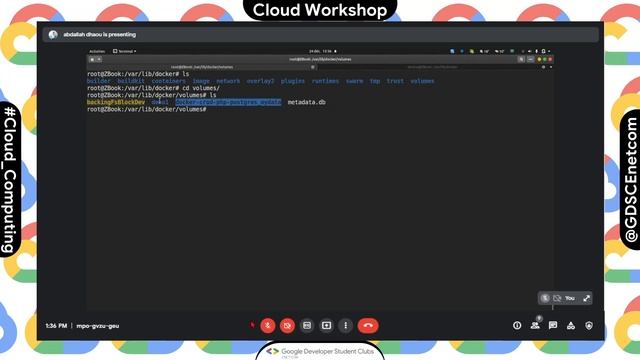This screenshot has width=640, height=360.
Task: Show the People participants panel
Action: click(x=535, y=325)
